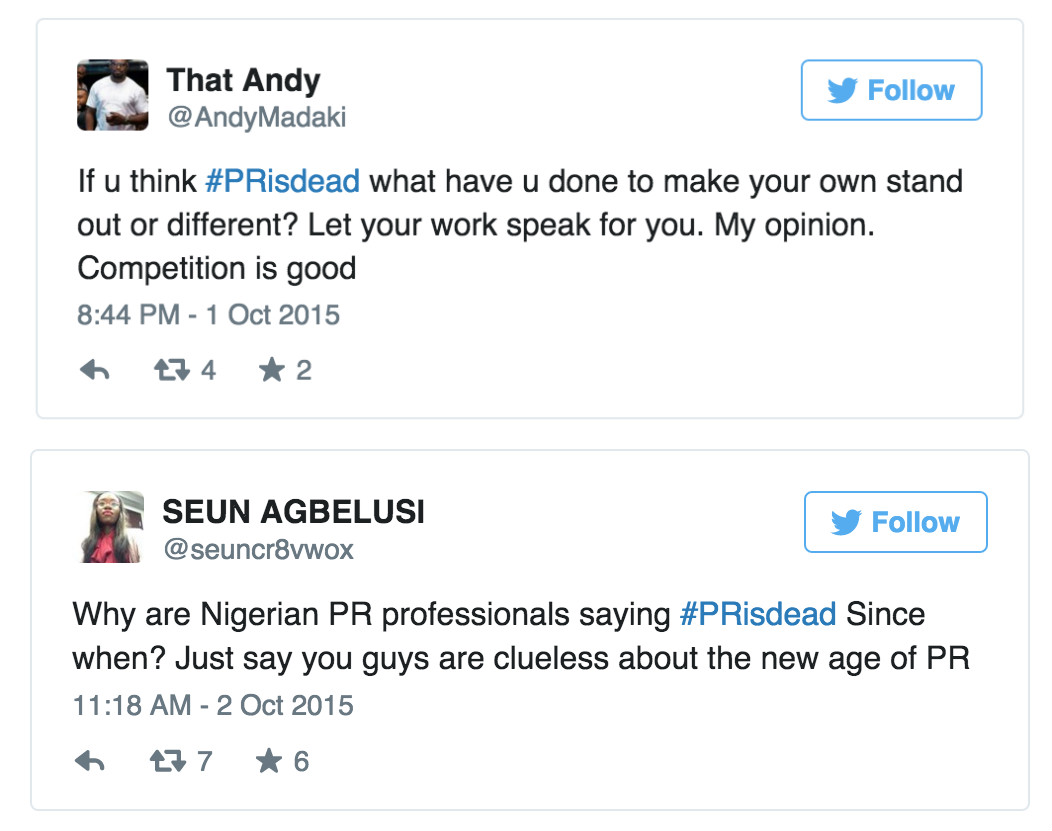The height and width of the screenshot is (831, 1052).
Task: Open #PRisdead hashtag in Seun's tweet
Action: click(x=757, y=614)
